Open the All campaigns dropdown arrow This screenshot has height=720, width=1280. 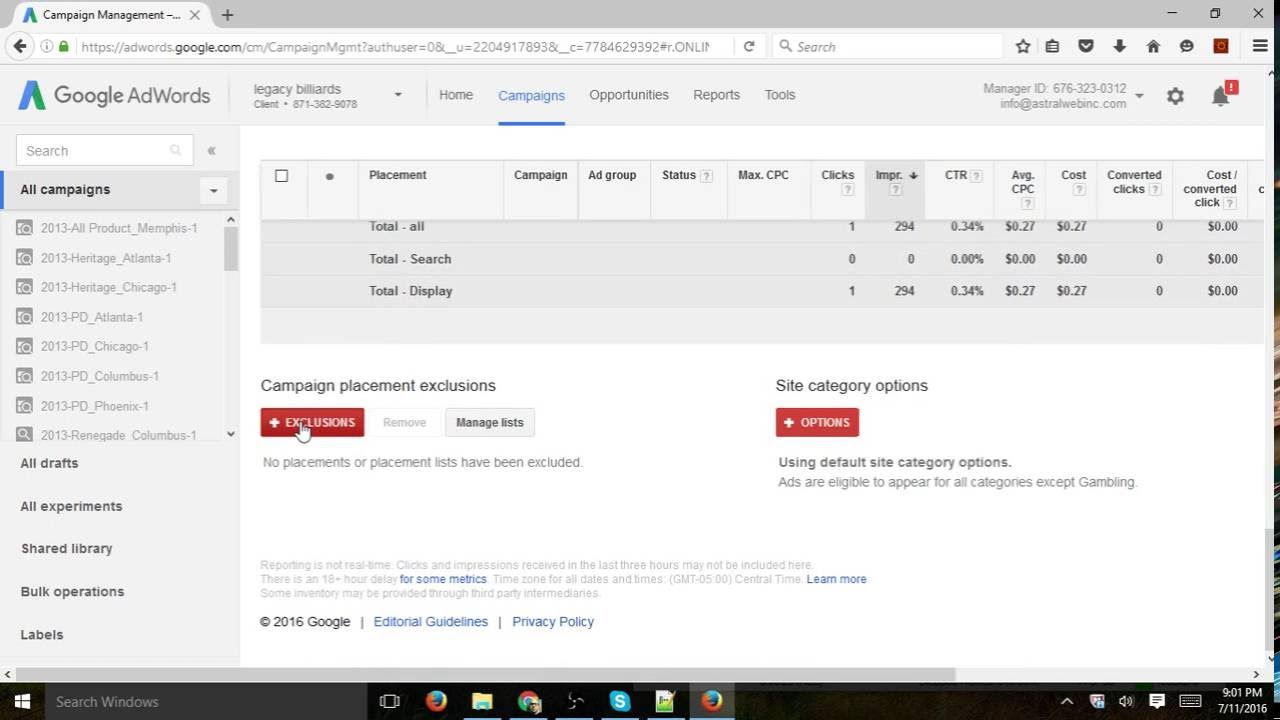[x=213, y=190]
